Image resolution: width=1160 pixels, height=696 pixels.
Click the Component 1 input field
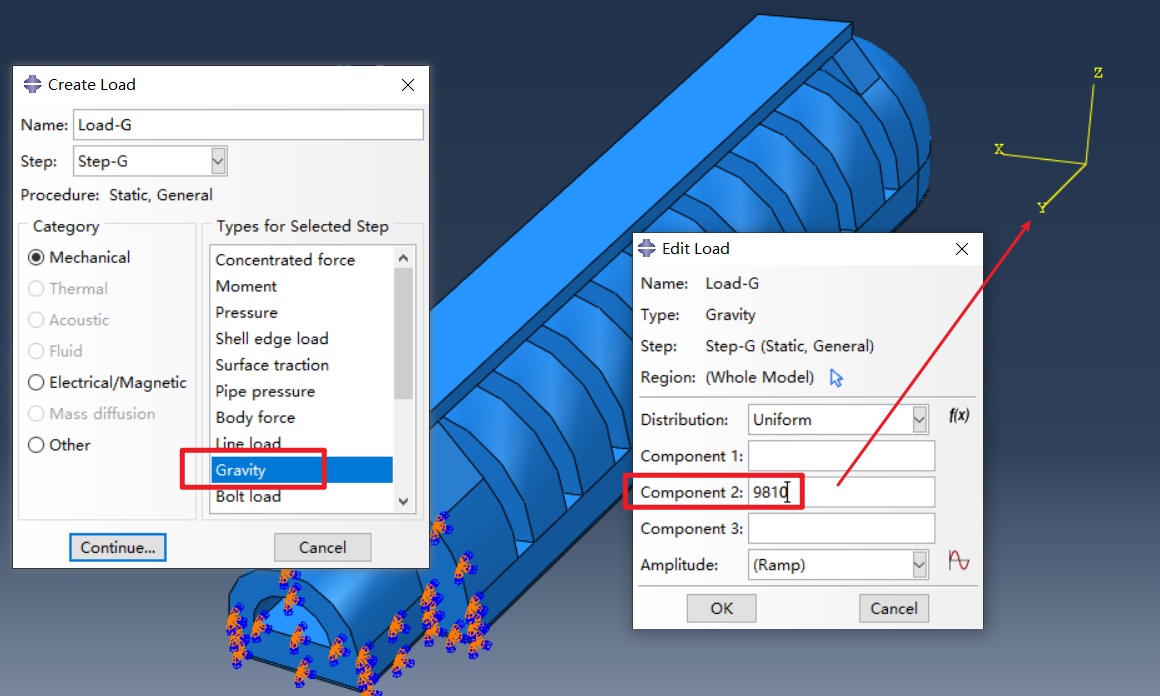coord(840,455)
